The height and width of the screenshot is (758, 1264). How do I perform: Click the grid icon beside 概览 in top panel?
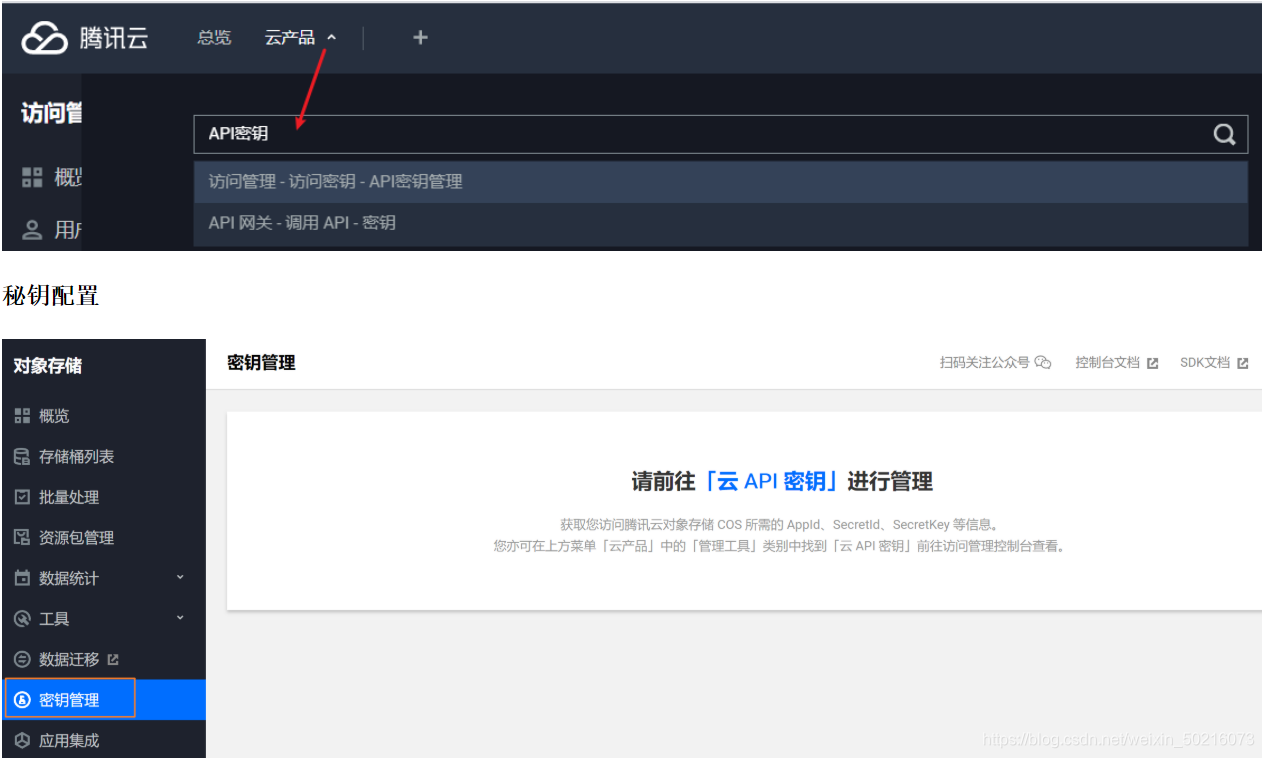32,178
